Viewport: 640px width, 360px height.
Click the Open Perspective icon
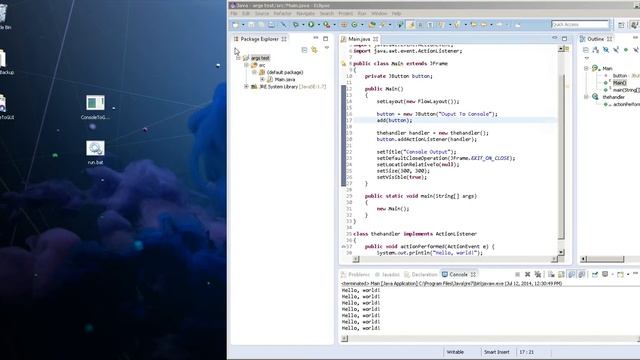pos(621,25)
